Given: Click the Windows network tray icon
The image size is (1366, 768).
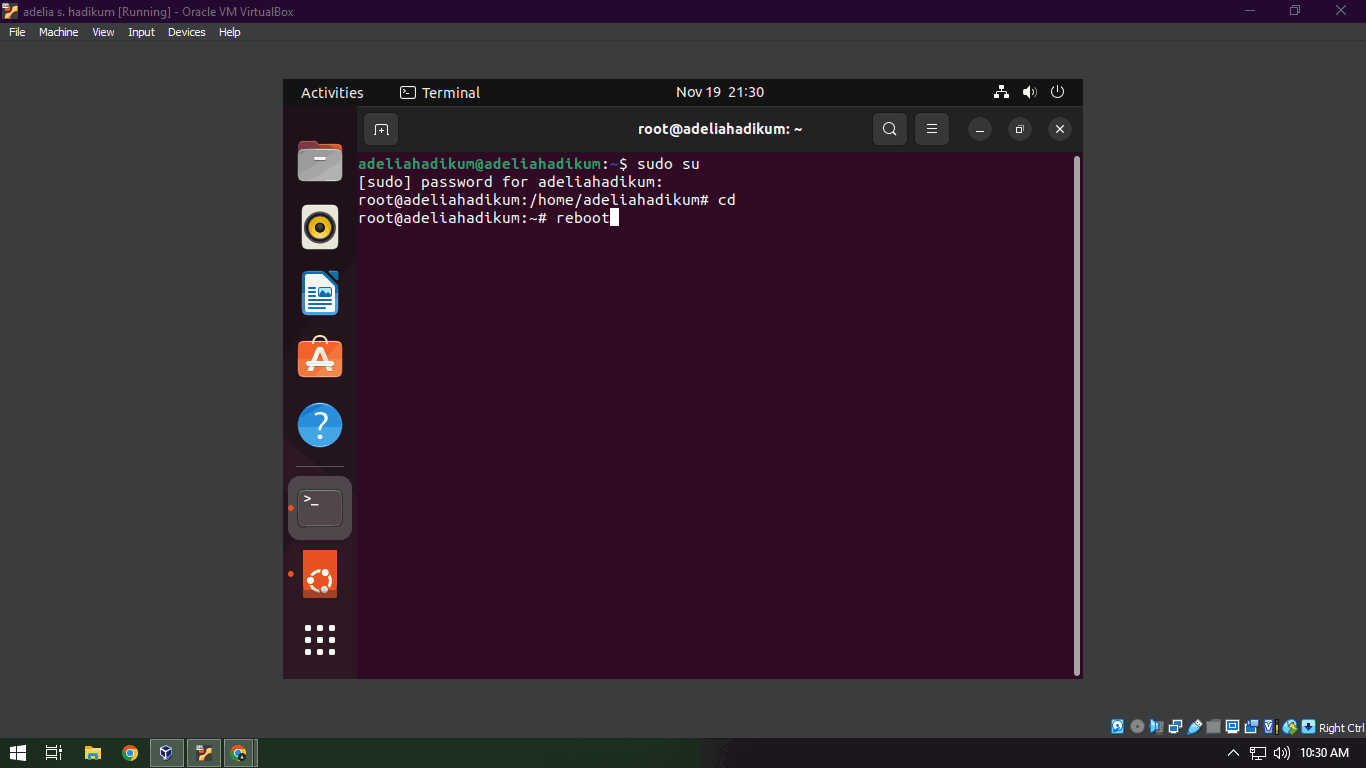Looking at the screenshot, I should pyautogui.click(x=1258, y=753).
